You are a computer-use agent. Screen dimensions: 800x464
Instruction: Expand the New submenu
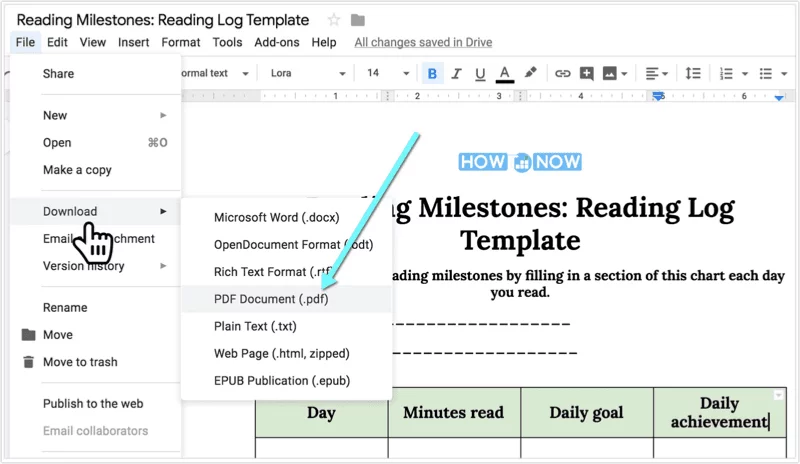pyautogui.click(x=96, y=115)
